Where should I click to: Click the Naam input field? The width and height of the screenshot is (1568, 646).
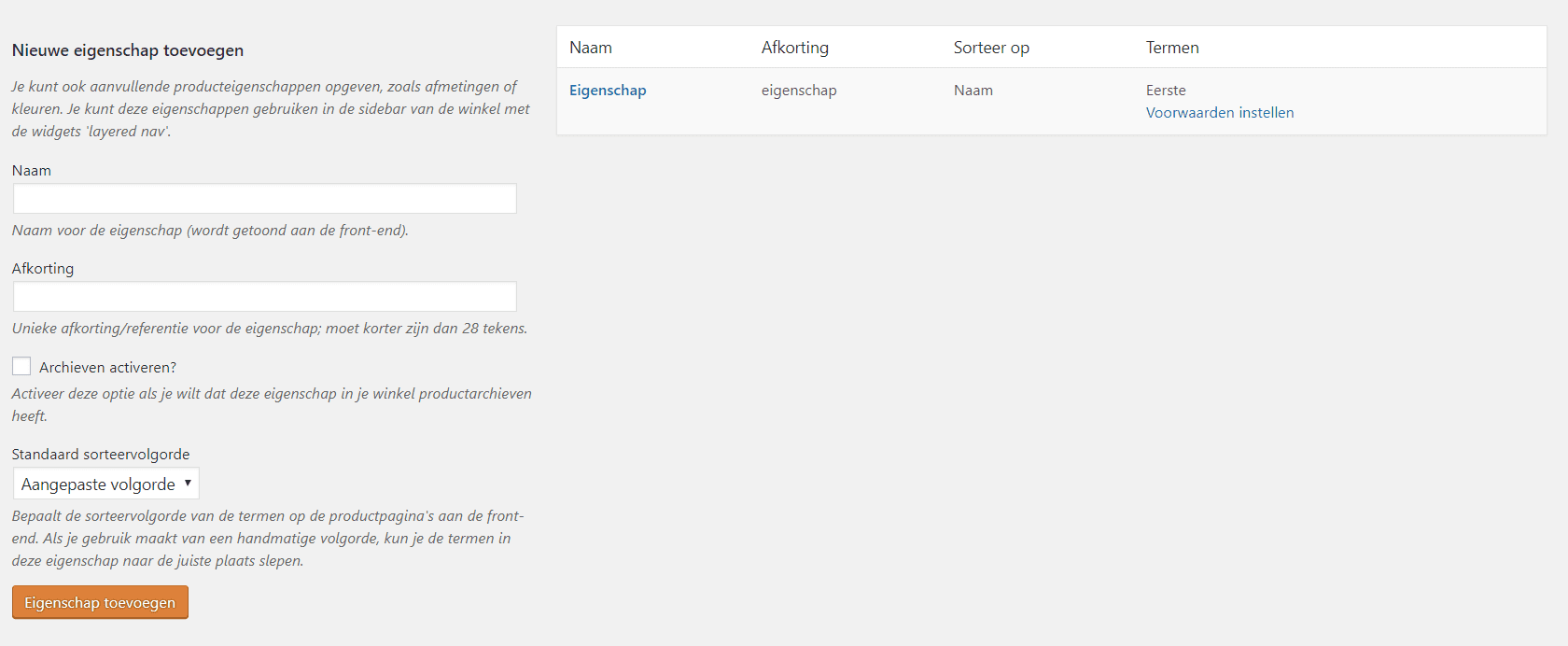coord(265,199)
